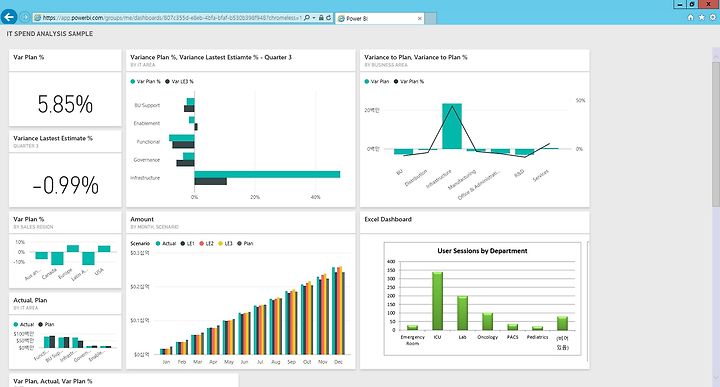Click the security lock icon in address bar

click(x=321, y=18)
